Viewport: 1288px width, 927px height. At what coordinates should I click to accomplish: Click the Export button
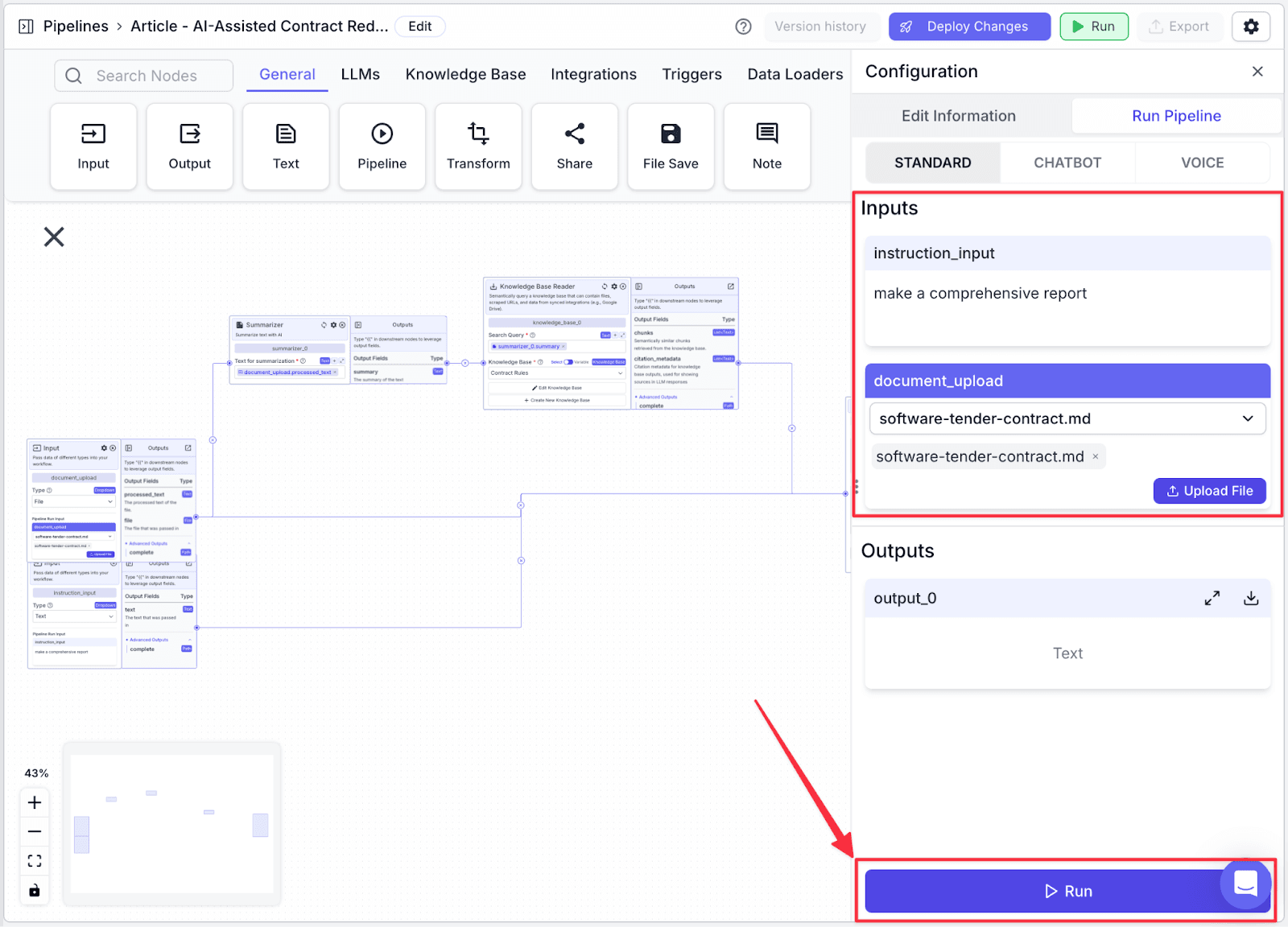(1179, 27)
